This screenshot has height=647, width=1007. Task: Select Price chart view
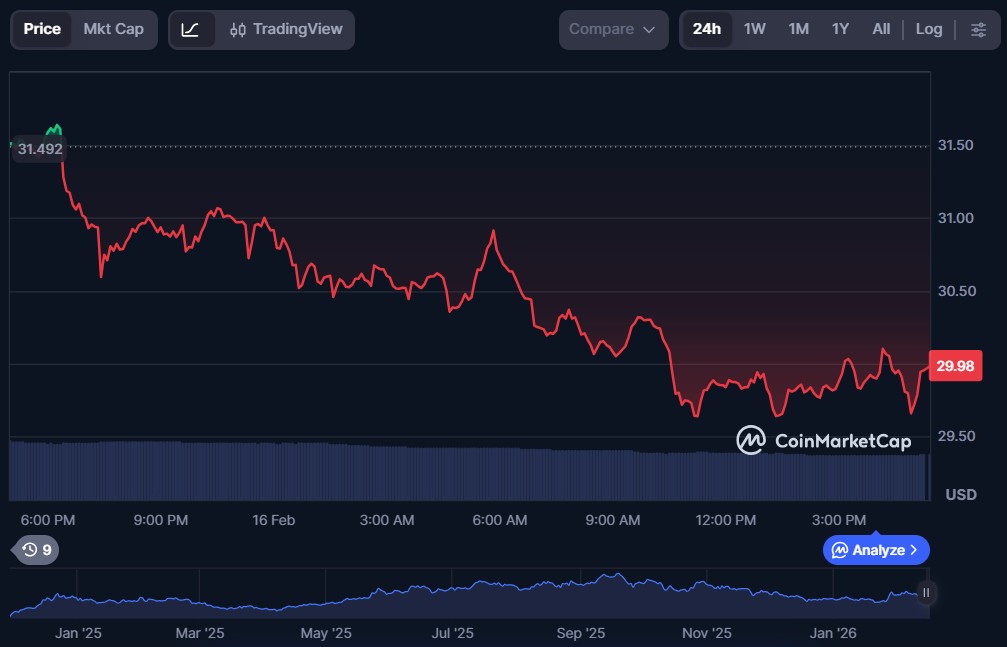[x=42, y=30]
